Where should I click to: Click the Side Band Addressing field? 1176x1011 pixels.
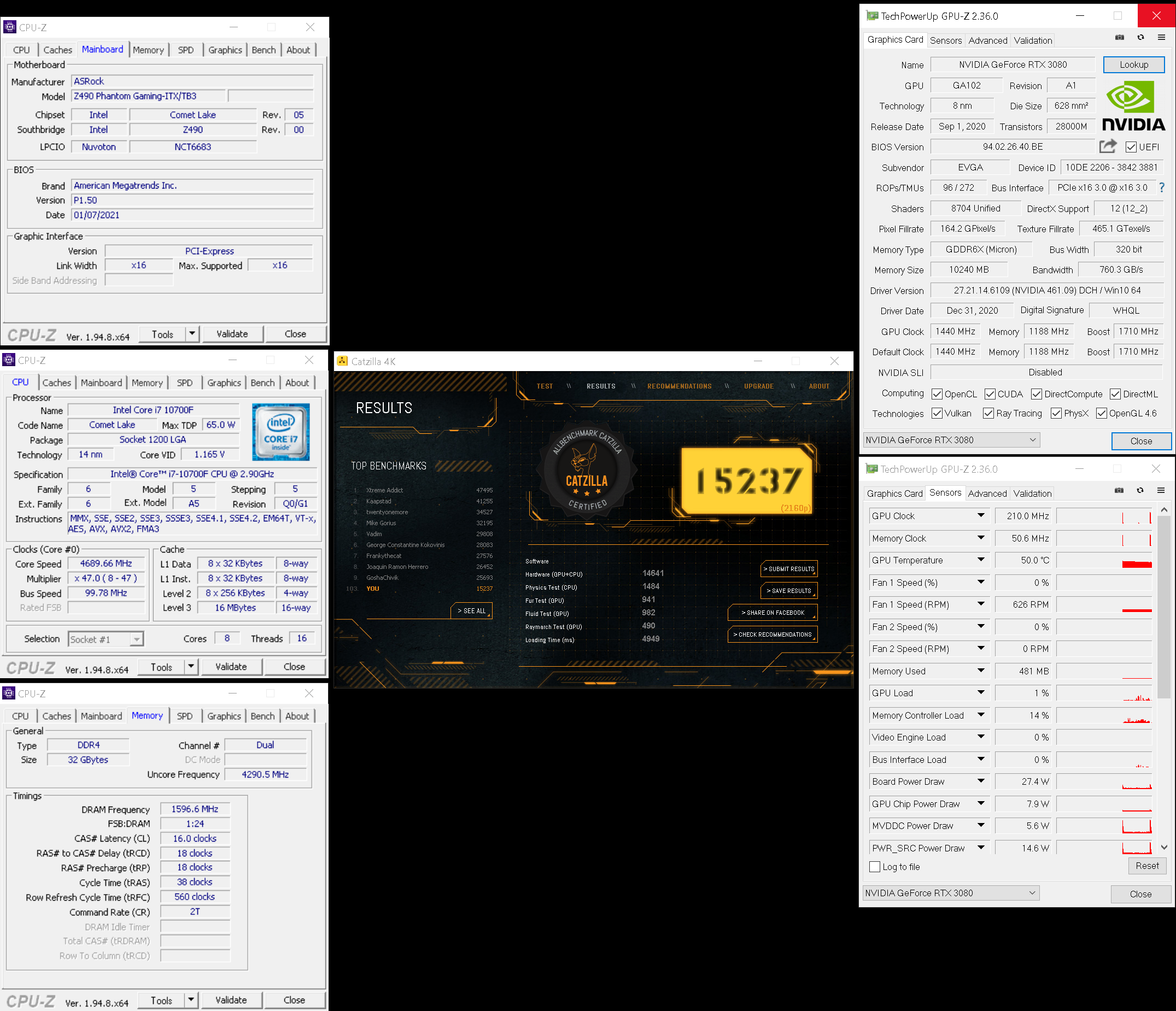(x=139, y=280)
